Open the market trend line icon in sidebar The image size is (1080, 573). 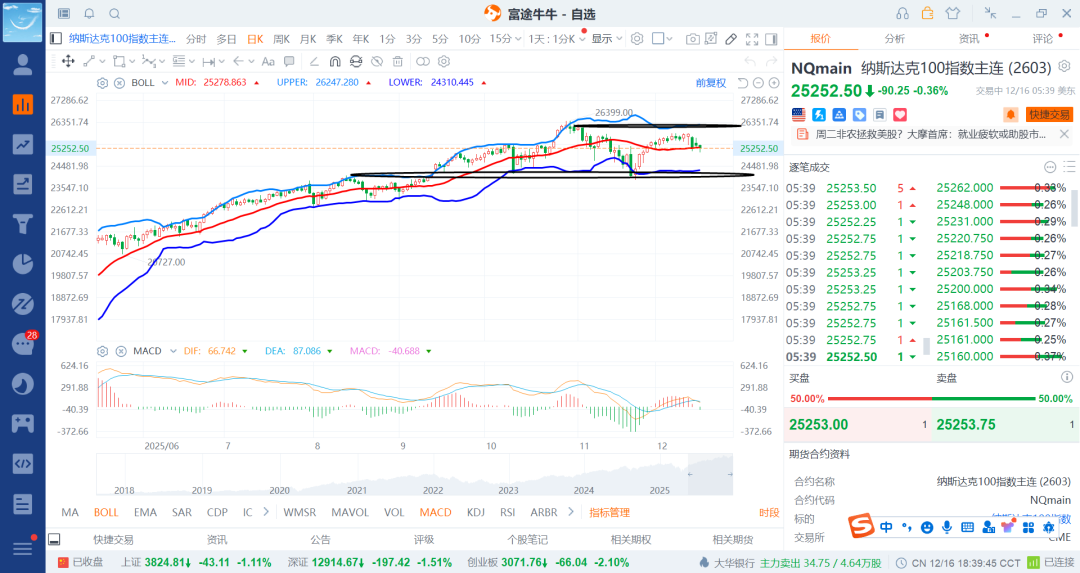pyautogui.click(x=23, y=145)
